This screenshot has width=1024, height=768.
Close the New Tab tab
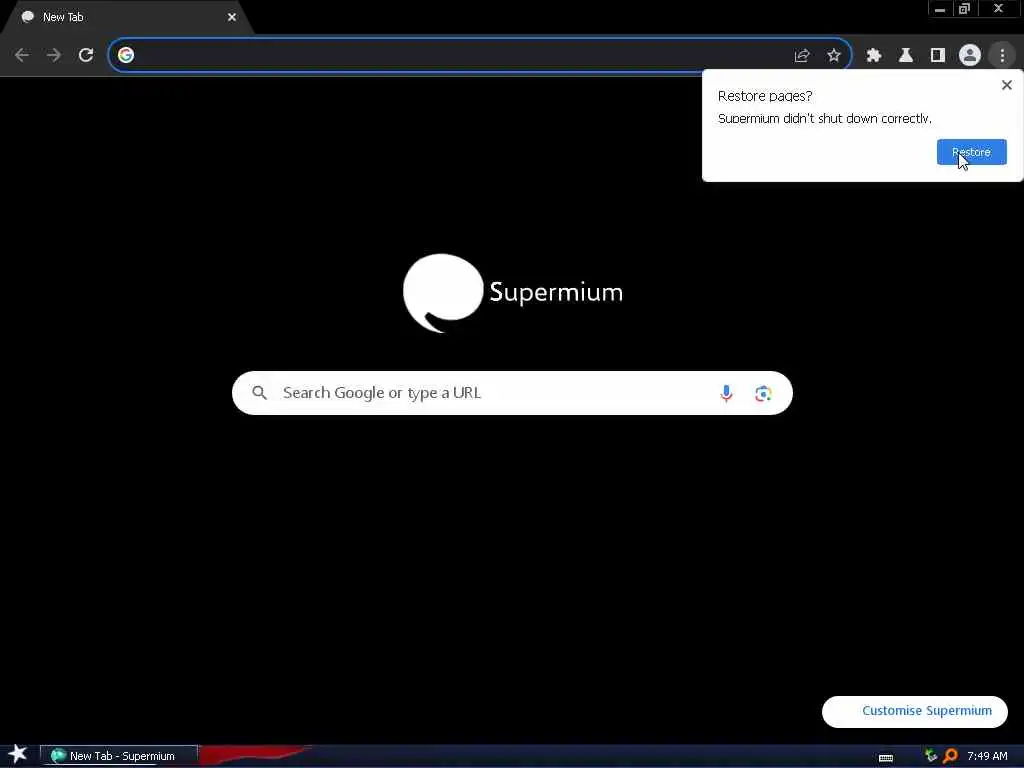232,17
